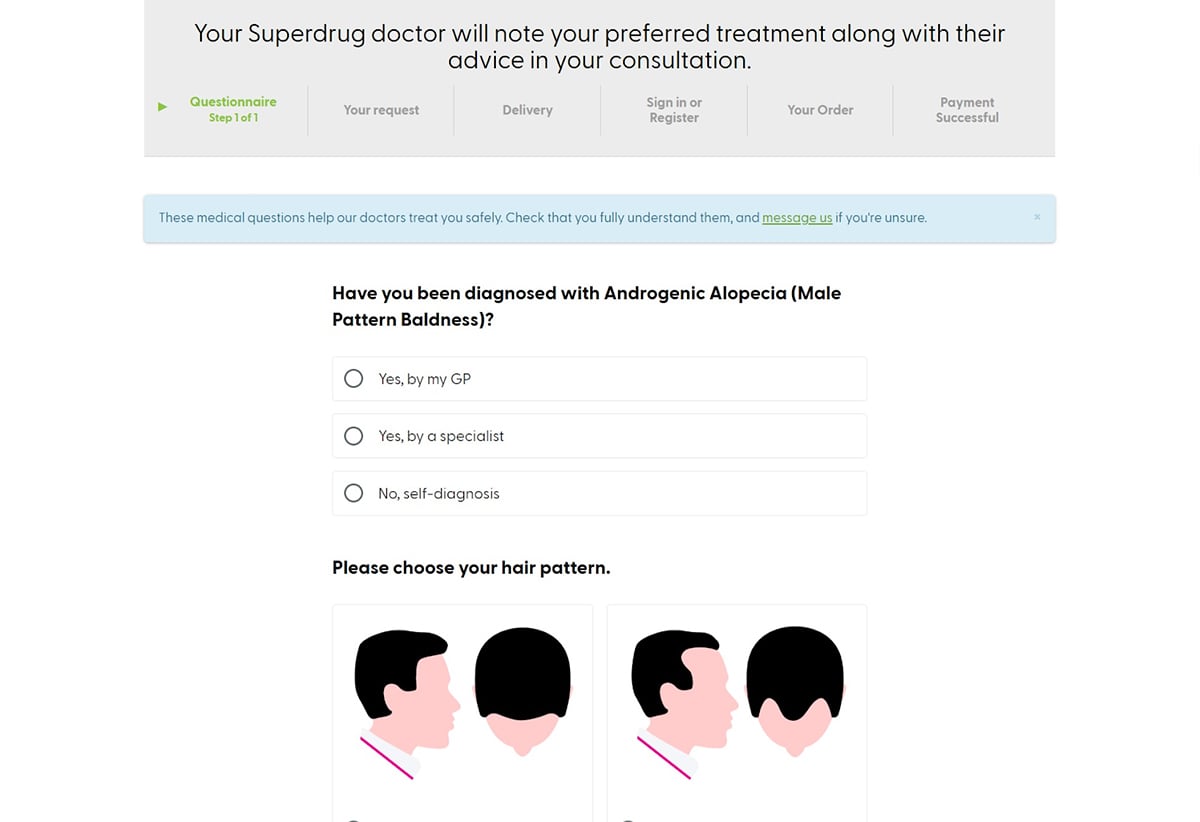Click the green arrow beside Questionnaire
This screenshot has width=1200, height=822.
(162, 107)
